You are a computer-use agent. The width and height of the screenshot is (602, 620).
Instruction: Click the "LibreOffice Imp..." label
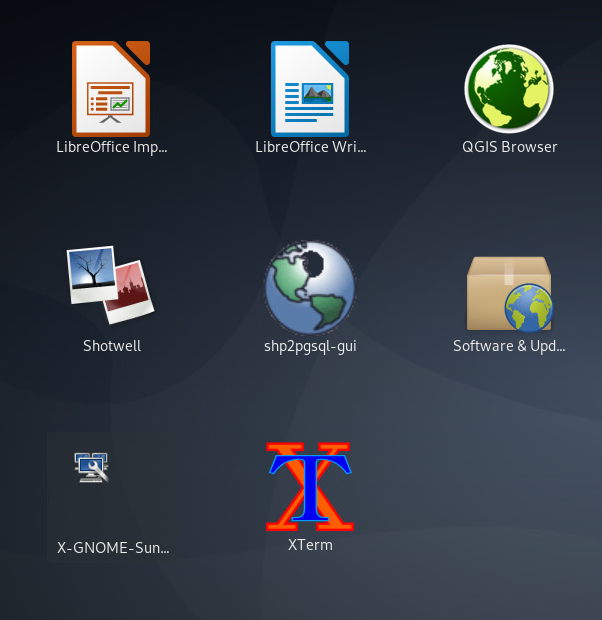112,147
